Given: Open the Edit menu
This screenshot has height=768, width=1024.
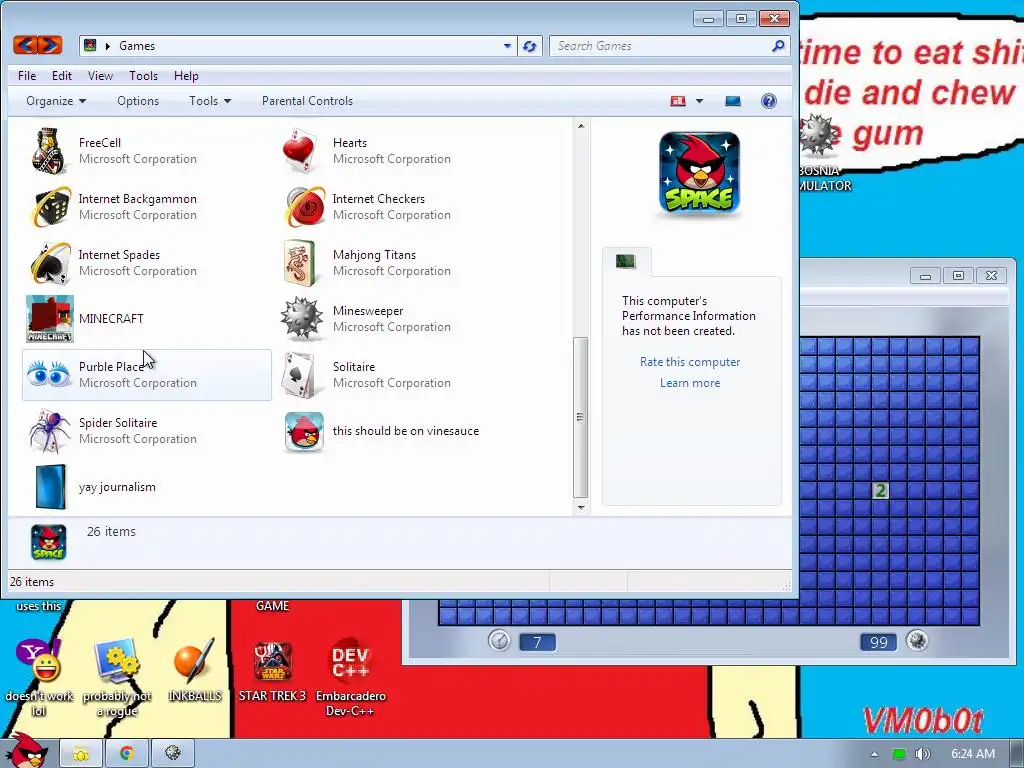Looking at the screenshot, I should pyautogui.click(x=62, y=76).
